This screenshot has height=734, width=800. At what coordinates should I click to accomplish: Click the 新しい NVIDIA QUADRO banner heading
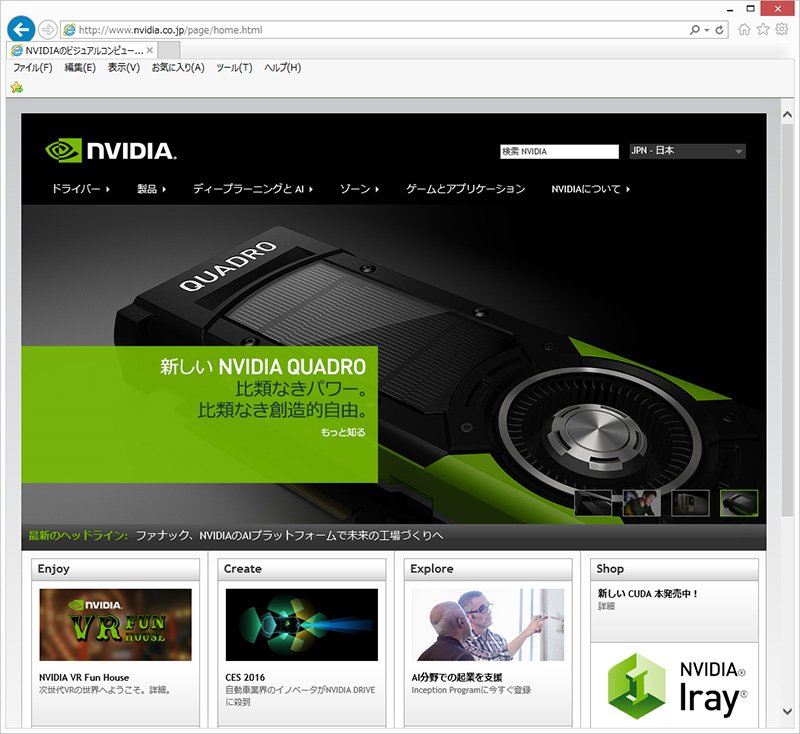click(x=263, y=367)
